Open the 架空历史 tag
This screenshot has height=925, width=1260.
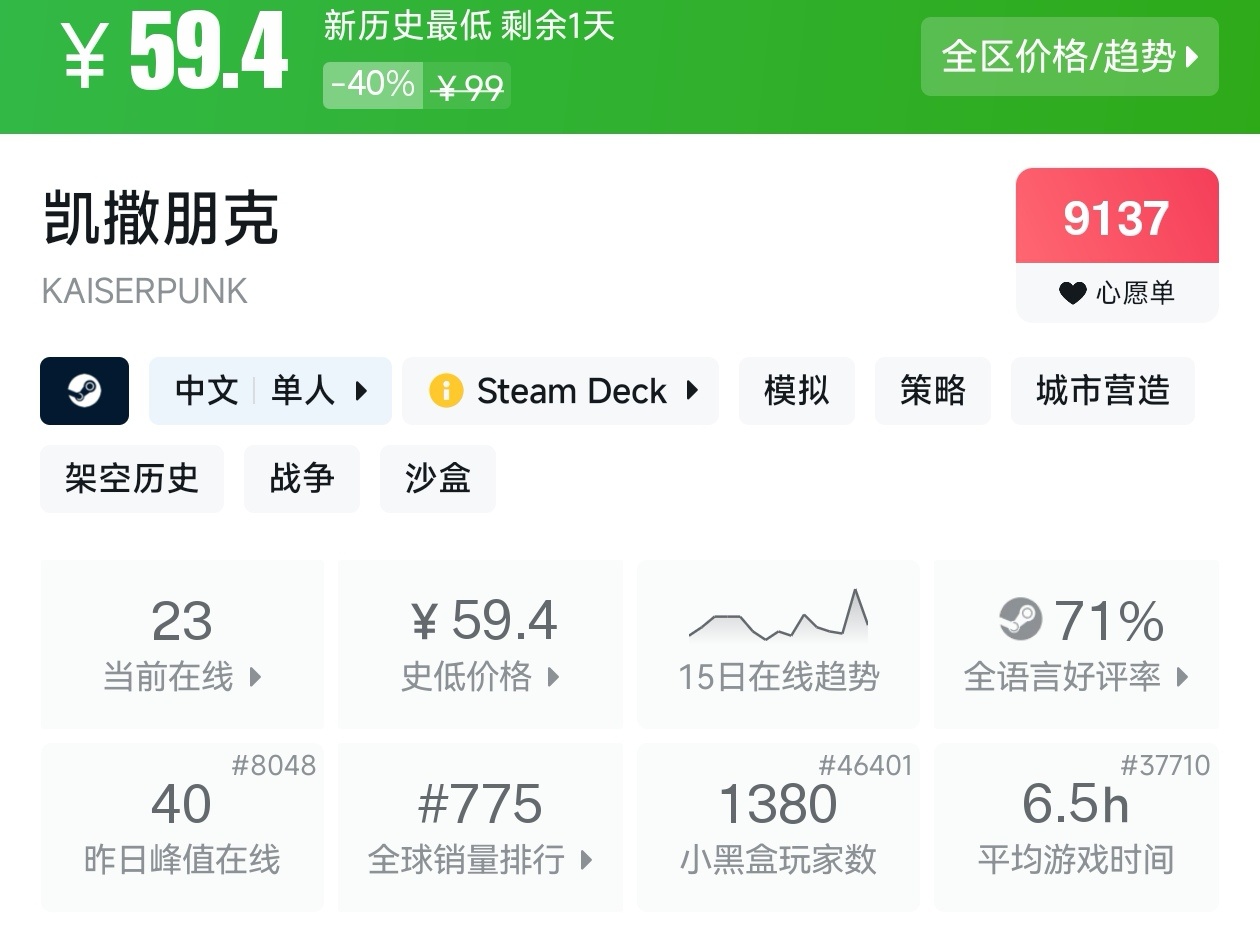pyautogui.click(x=132, y=479)
